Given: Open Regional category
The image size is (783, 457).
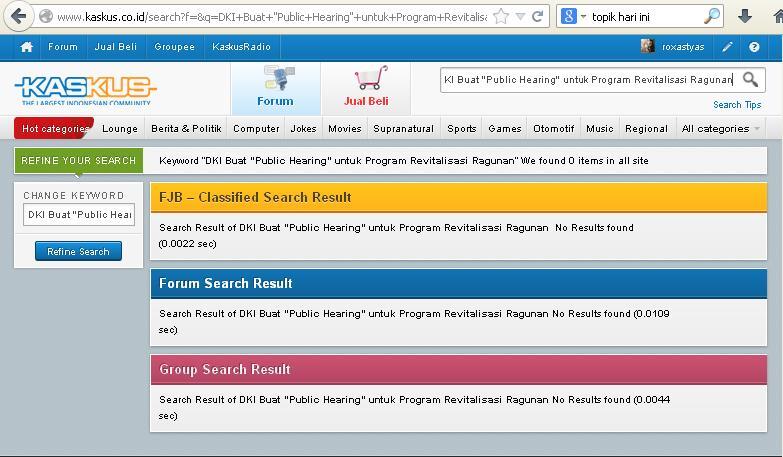Looking at the screenshot, I should pos(646,129).
